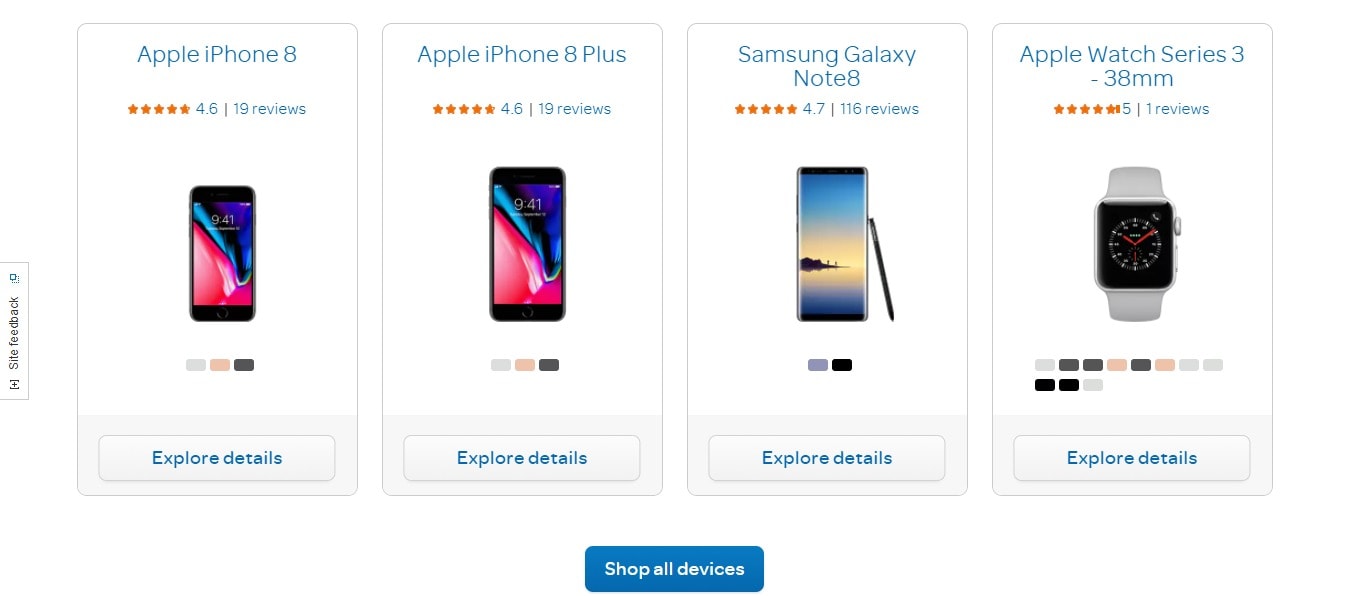Click the Apple Watch Series 3 star rating

[1085, 109]
